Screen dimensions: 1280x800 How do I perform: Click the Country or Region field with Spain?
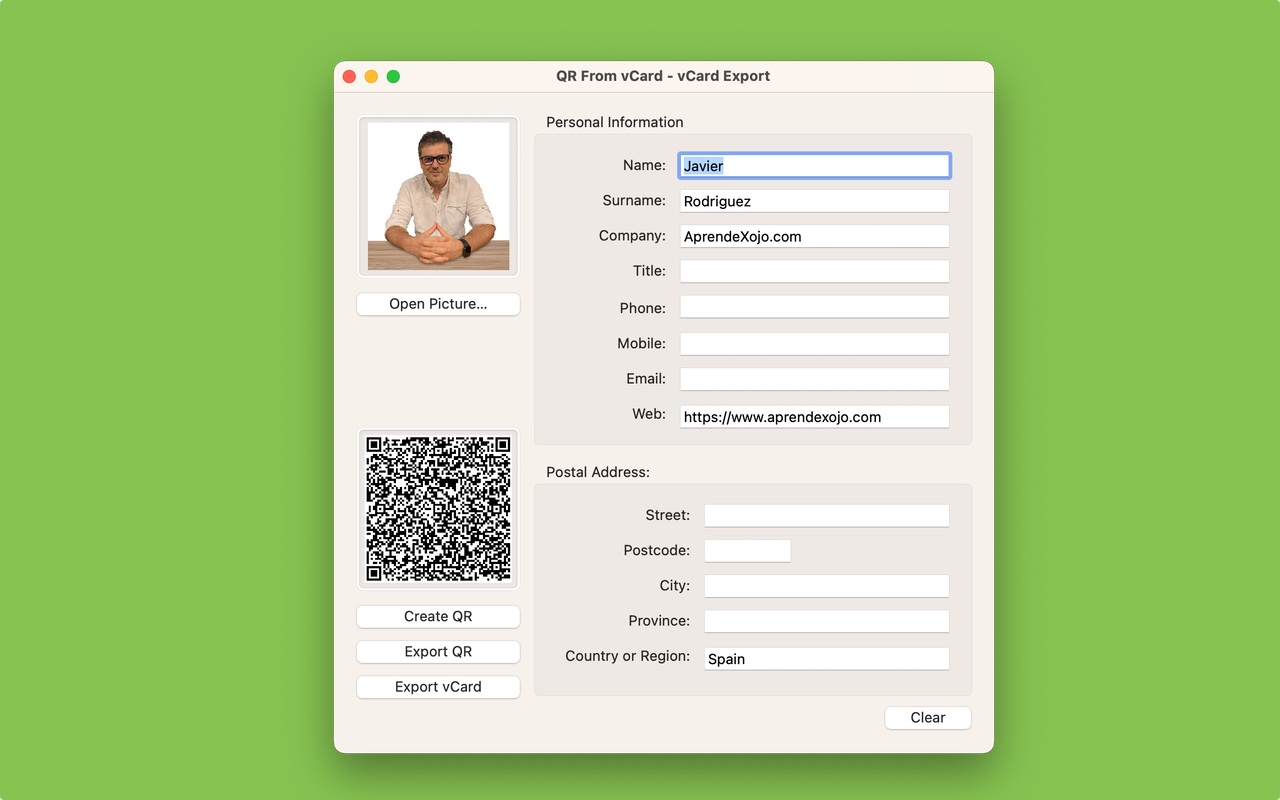[826, 658]
